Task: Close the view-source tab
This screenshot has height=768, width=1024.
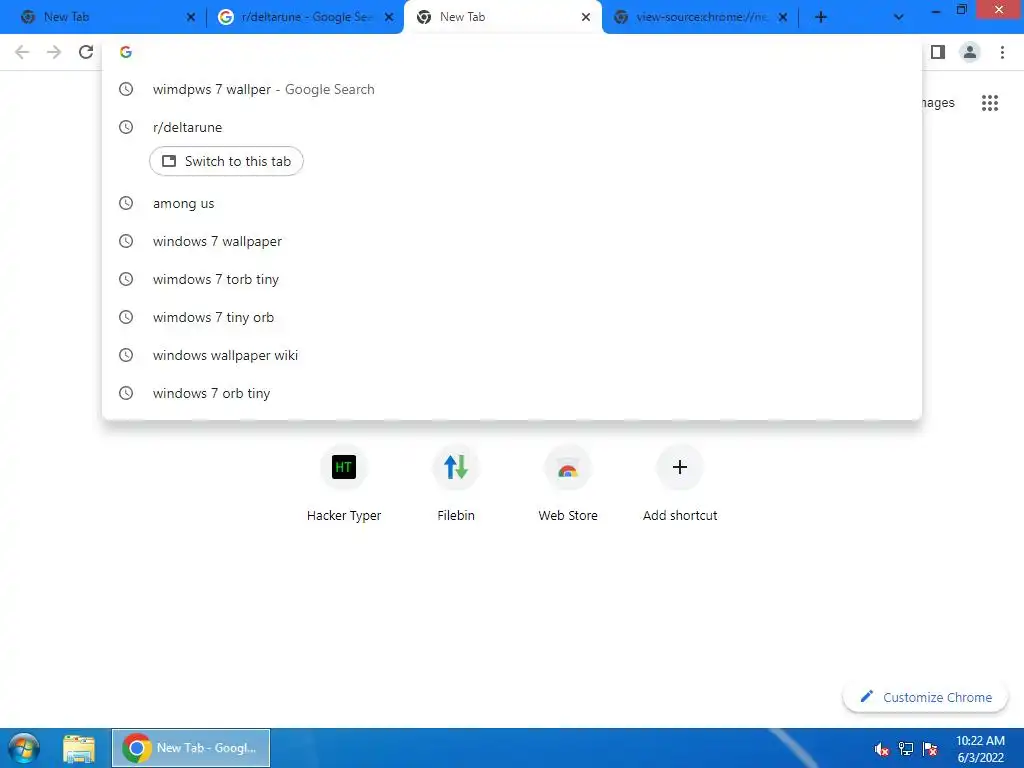Action: [x=782, y=17]
